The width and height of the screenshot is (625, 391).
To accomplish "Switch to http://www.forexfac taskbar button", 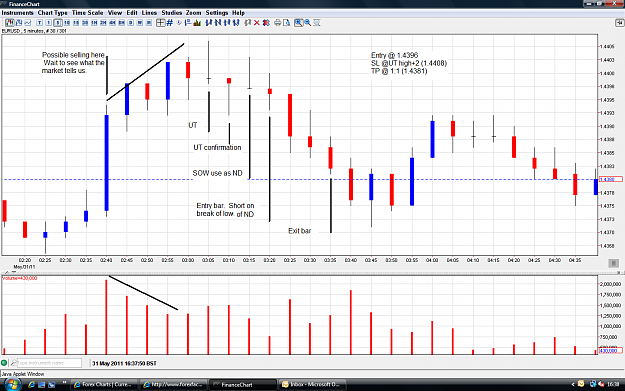I will tap(174, 385).
